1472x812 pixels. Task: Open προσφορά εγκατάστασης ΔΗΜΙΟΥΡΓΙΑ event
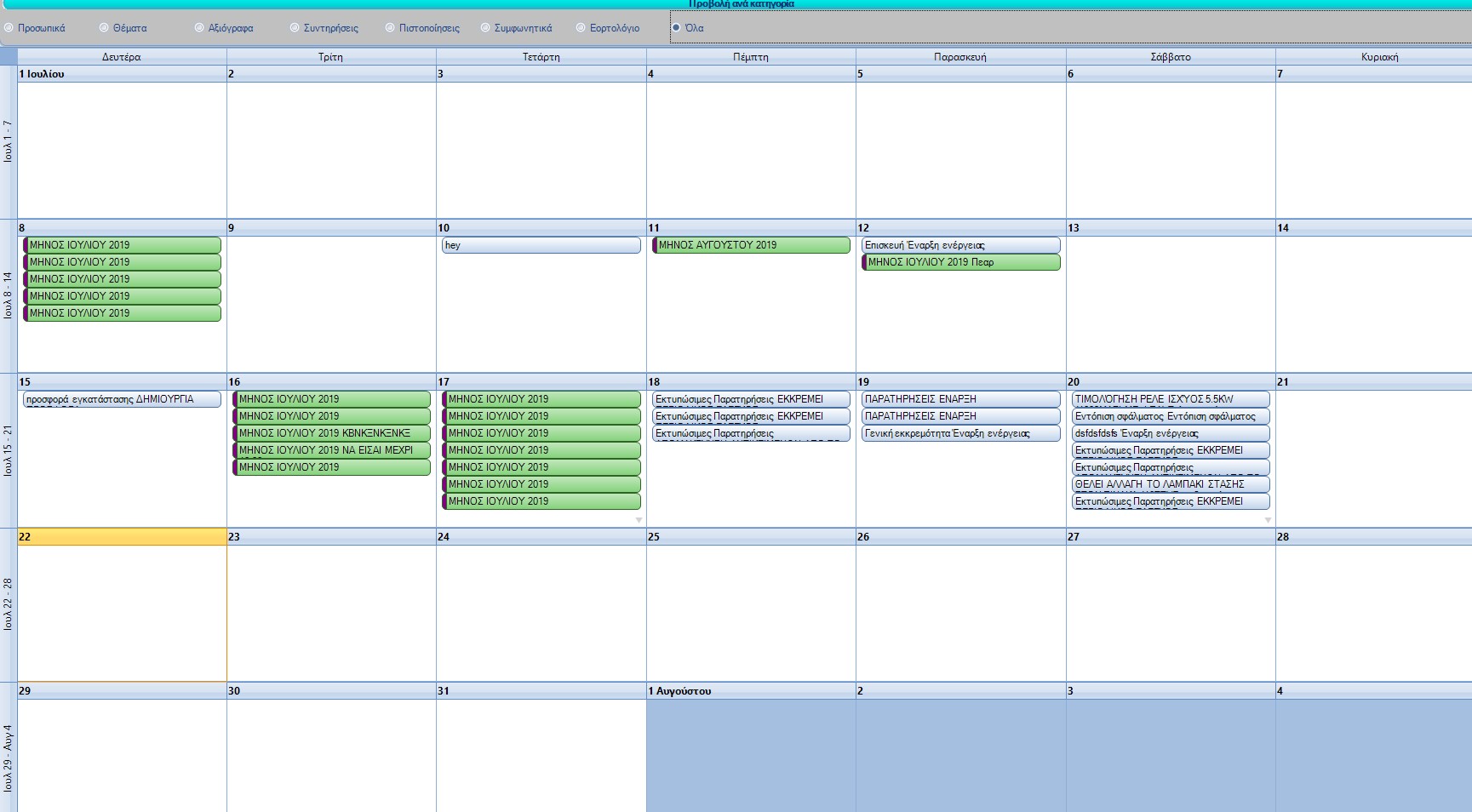click(122, 399)
